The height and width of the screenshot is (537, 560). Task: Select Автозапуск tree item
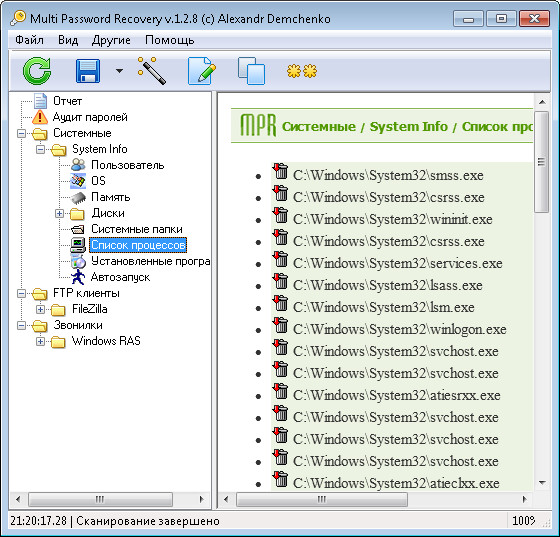click(x=120, y=277)
